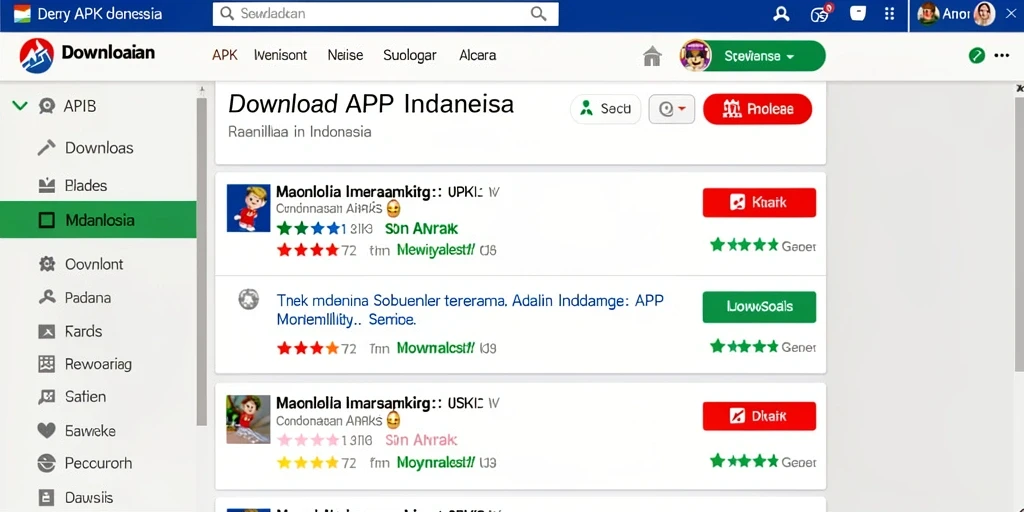Open the Tnek mdenina Sobuenler link
The image size is (1024, 512).
tap(470, 310)
